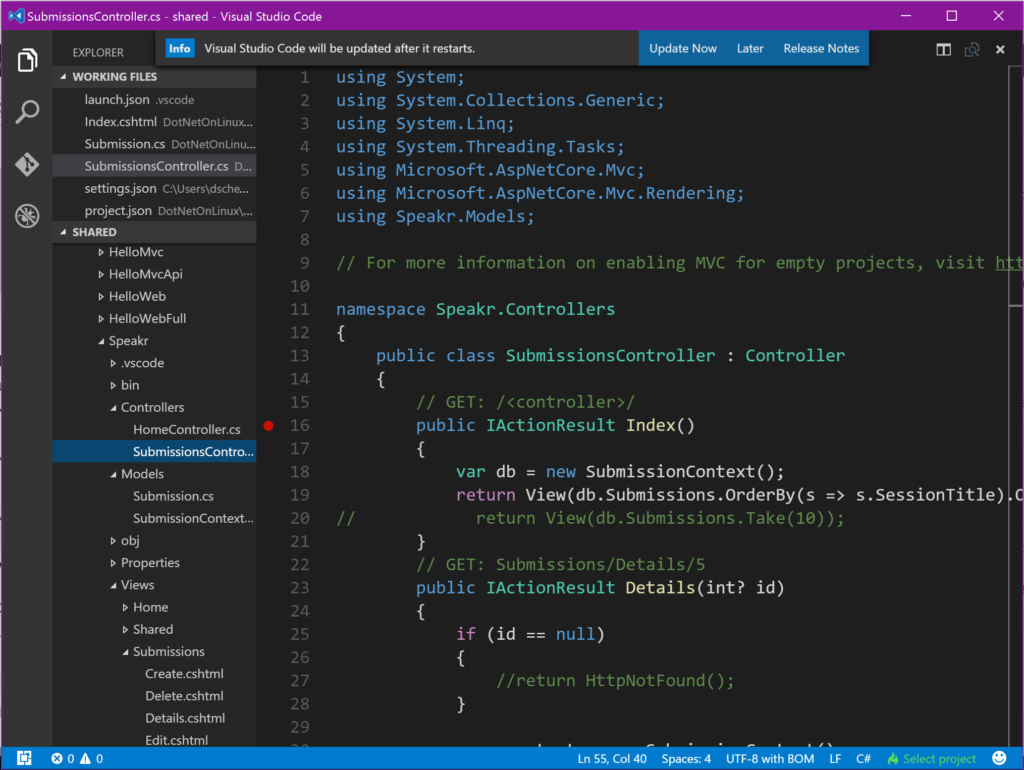This screenshot has width=1024, height=770.
Task: Click the feedback smiley in the status bar
Action: 999,759
